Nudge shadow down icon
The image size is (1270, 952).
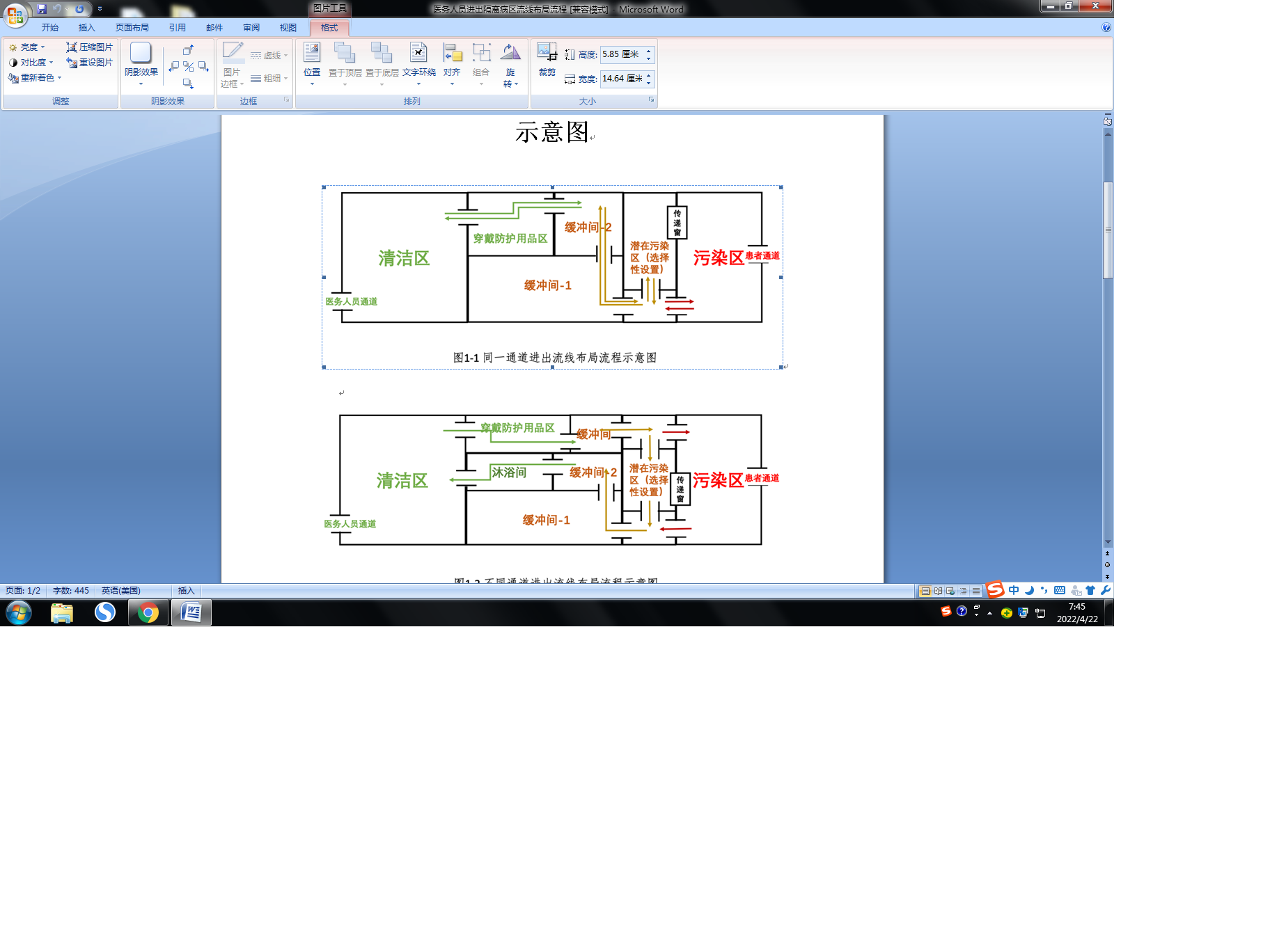[188, 84]
